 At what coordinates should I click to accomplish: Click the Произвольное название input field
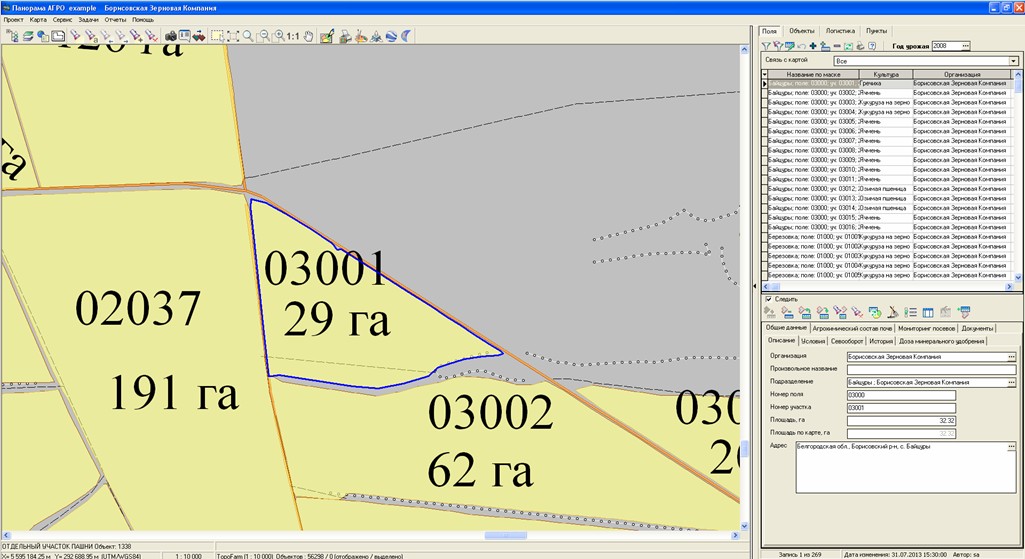(x=930, y=369)
